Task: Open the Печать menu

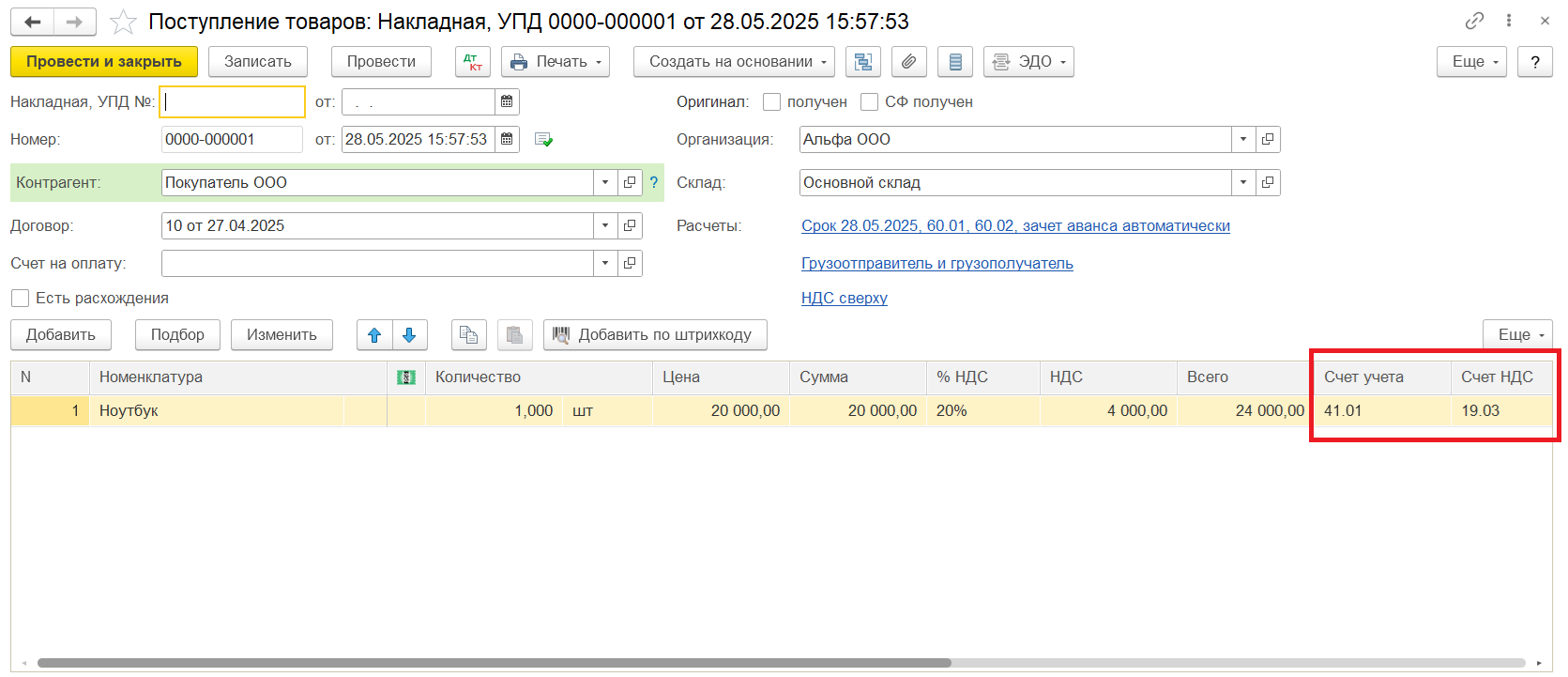Action: point(556,62)
